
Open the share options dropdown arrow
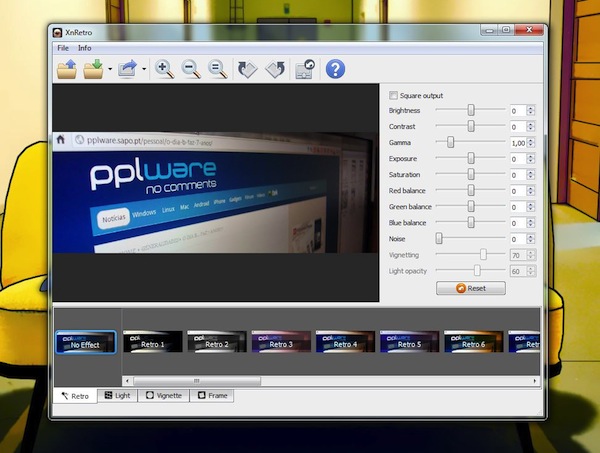point(144,69)
